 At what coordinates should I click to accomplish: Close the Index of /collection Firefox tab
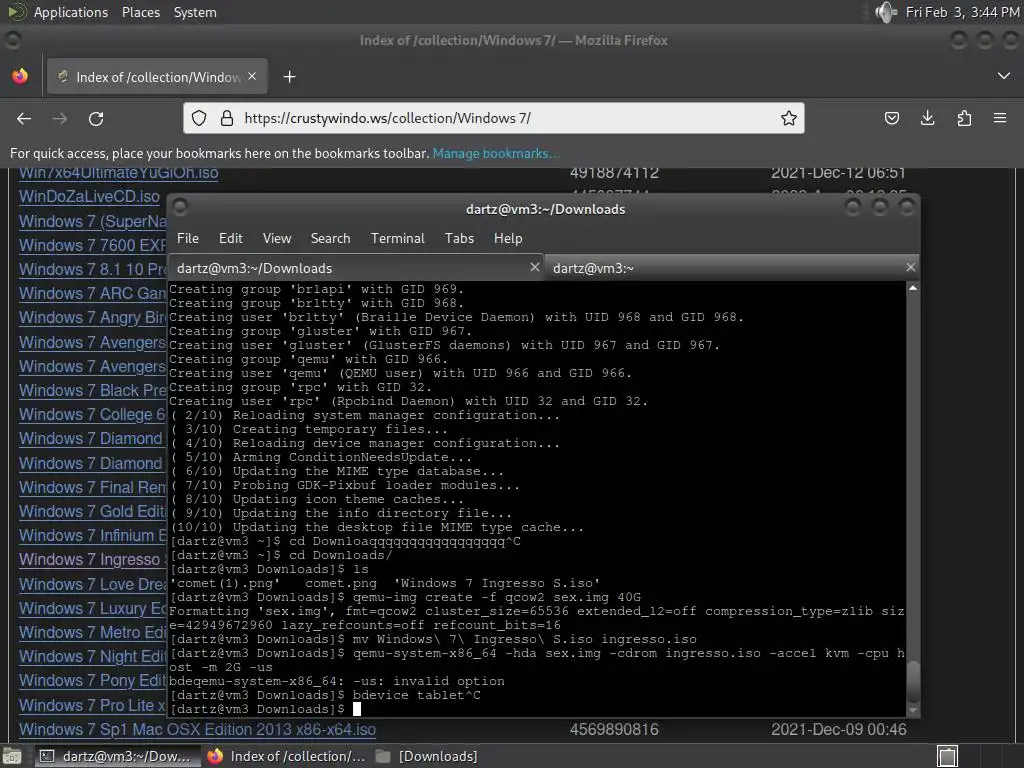coord(252,76)
